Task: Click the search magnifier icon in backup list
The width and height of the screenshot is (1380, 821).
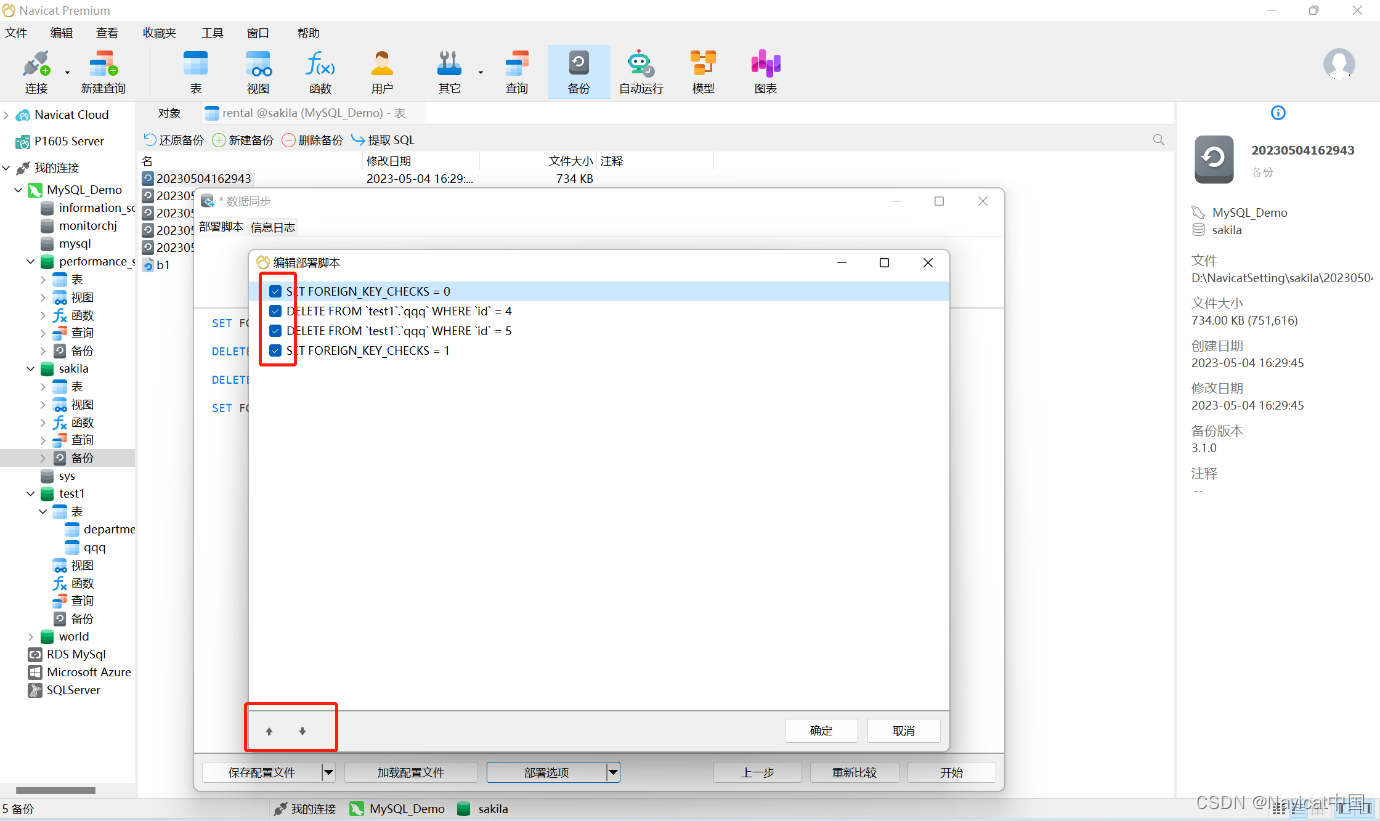Action: [x=1159, y=140]
